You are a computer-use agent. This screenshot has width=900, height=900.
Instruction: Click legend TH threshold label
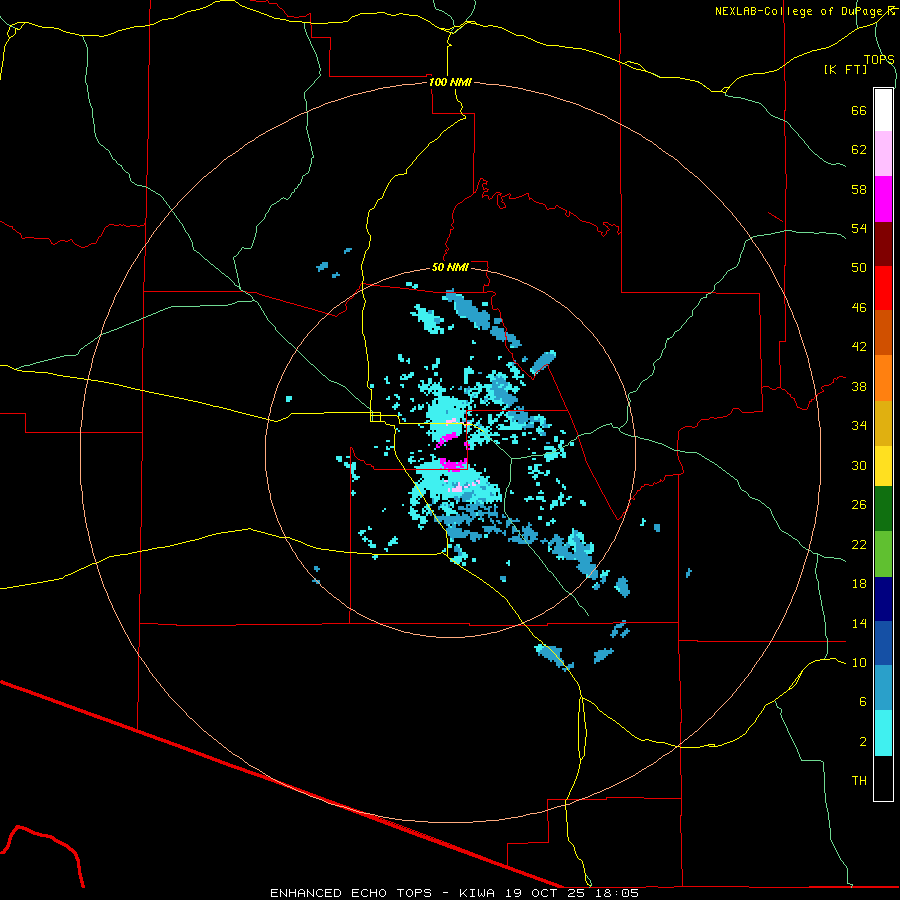pyautogui.click(x=859, y=780)
